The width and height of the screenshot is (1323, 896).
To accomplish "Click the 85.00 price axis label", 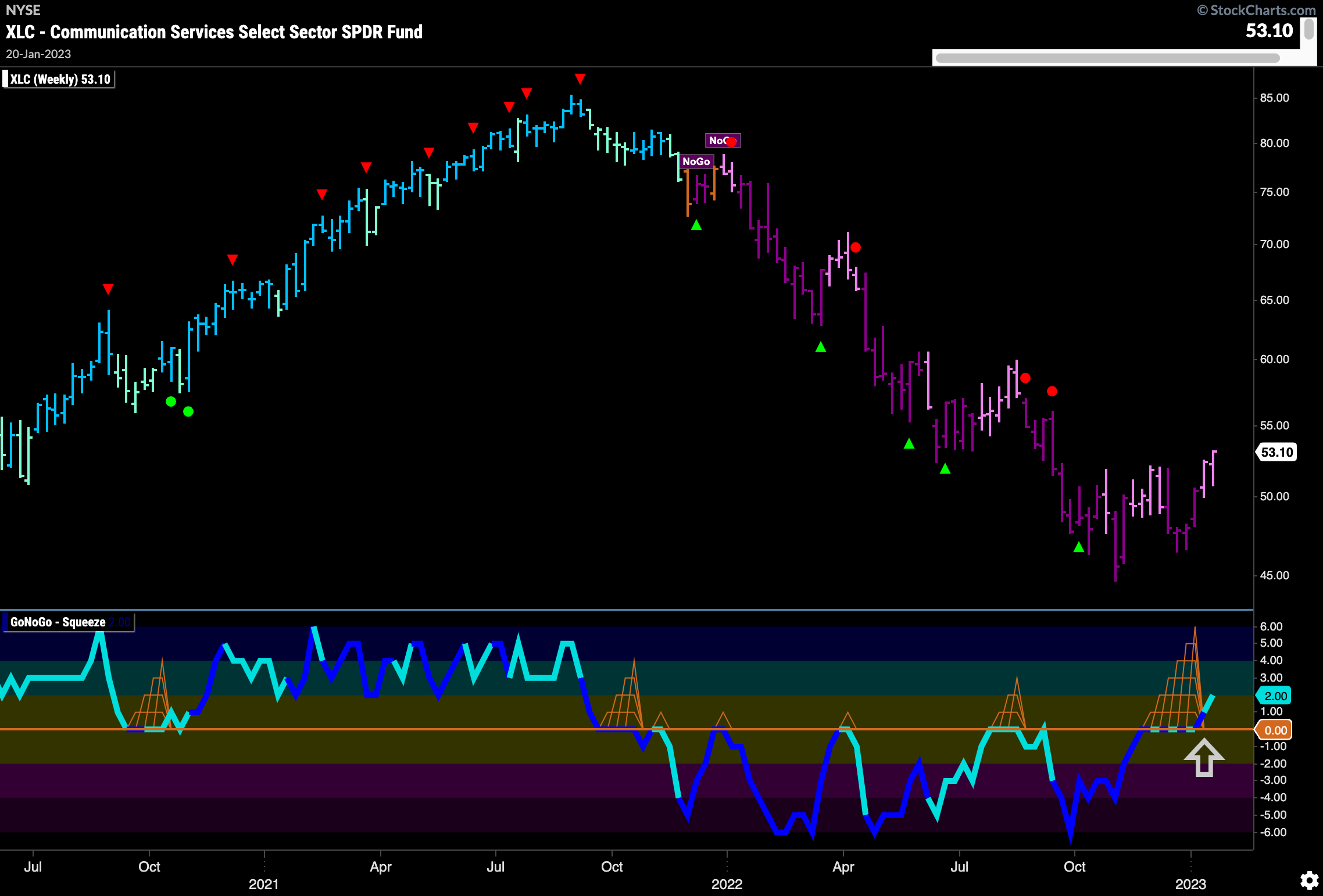I will pos(1274,98).
